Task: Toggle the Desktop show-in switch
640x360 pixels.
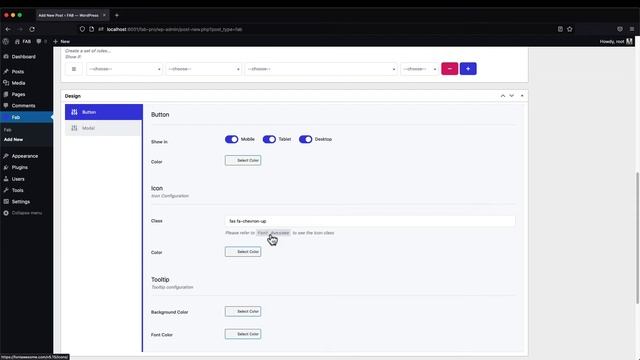Action: tap(305, 139)
